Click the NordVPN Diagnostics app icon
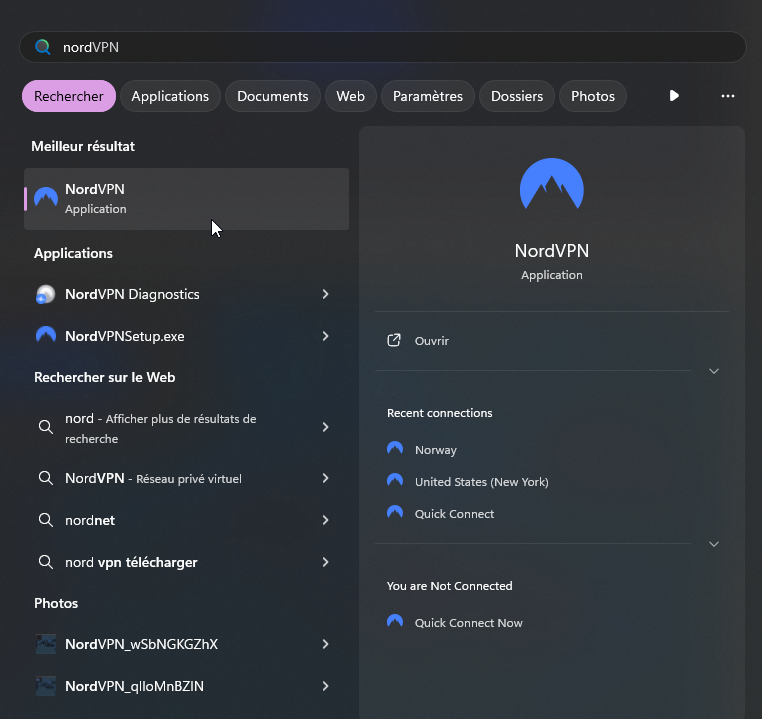 [46, 294]
